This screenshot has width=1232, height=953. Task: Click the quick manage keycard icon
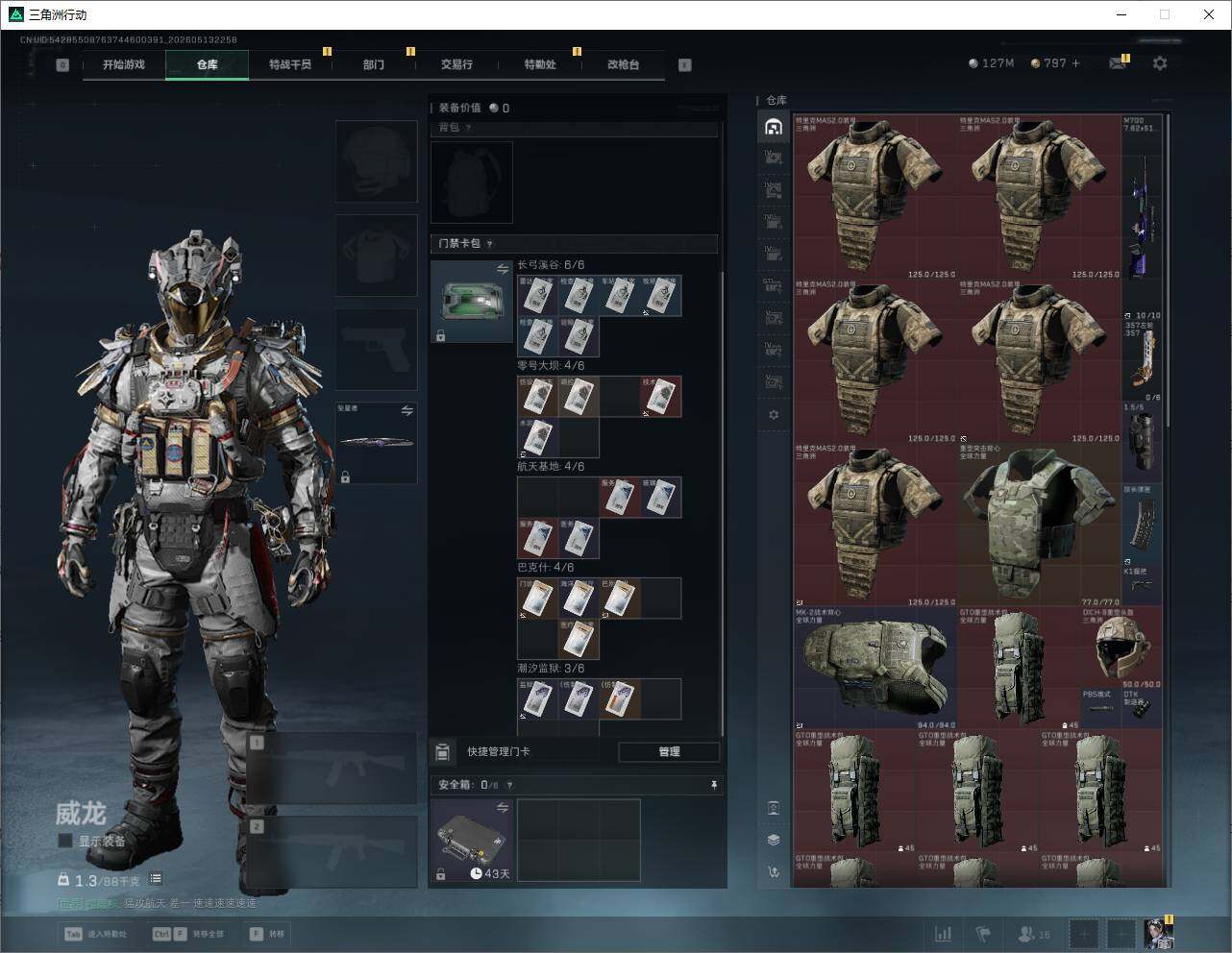(443, 751)
